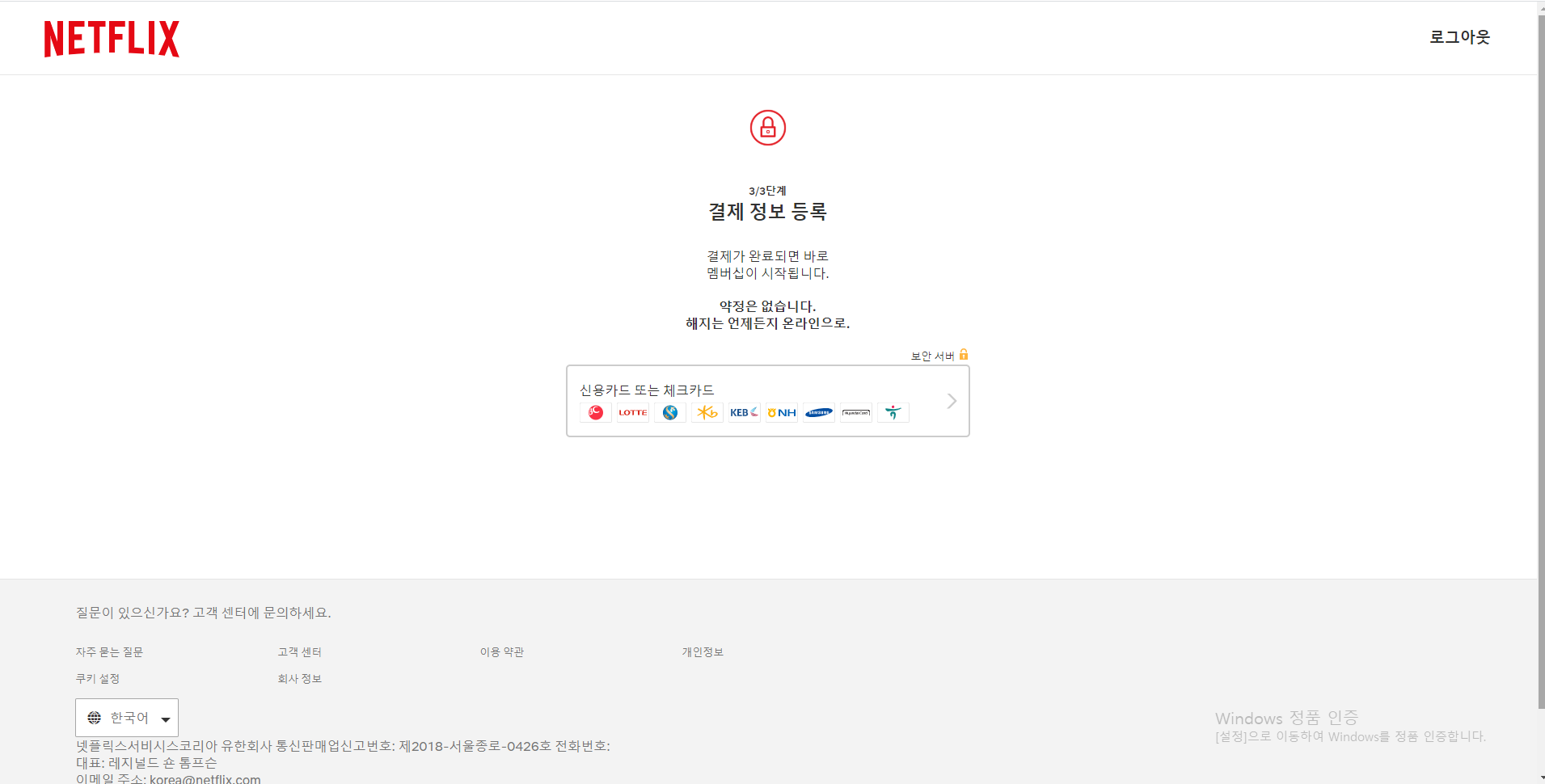
Task: Select the KEB card logo
Action: (x=745, y=413)
